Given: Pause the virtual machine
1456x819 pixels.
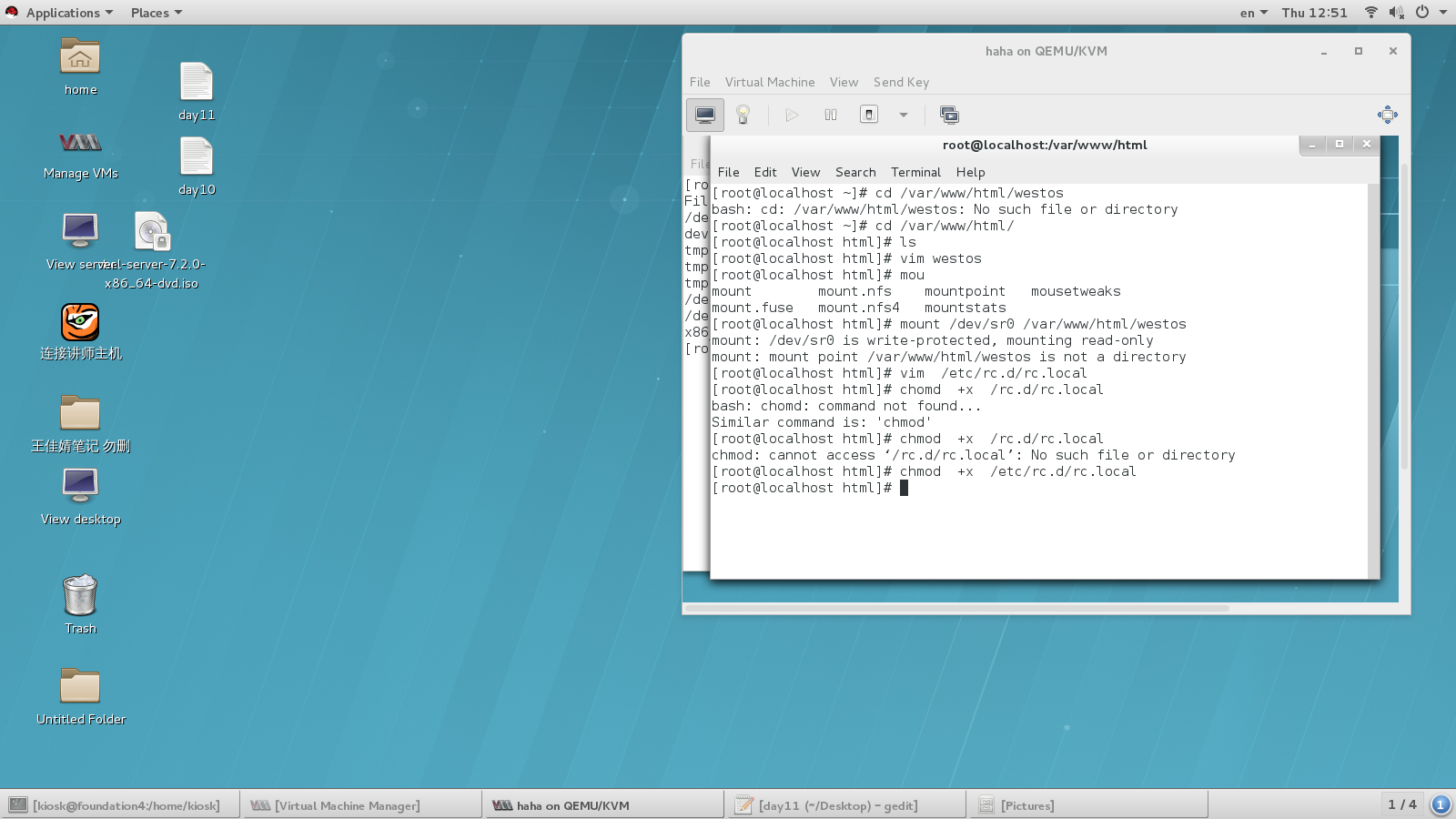Looking at the screenshot, I should 831,115.
